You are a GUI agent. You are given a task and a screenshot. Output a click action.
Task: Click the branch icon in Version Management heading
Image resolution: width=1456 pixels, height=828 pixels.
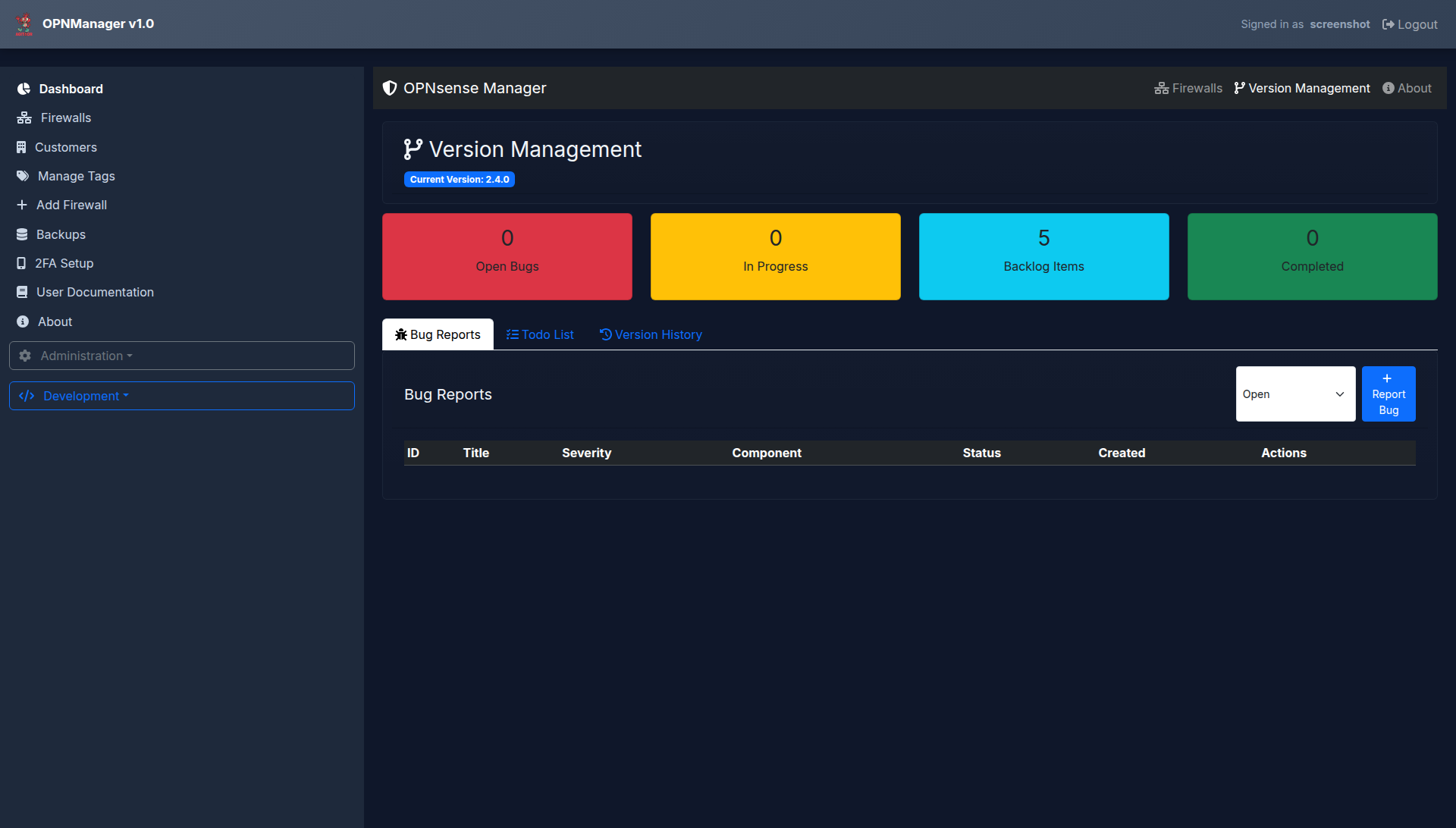(413, 149)
